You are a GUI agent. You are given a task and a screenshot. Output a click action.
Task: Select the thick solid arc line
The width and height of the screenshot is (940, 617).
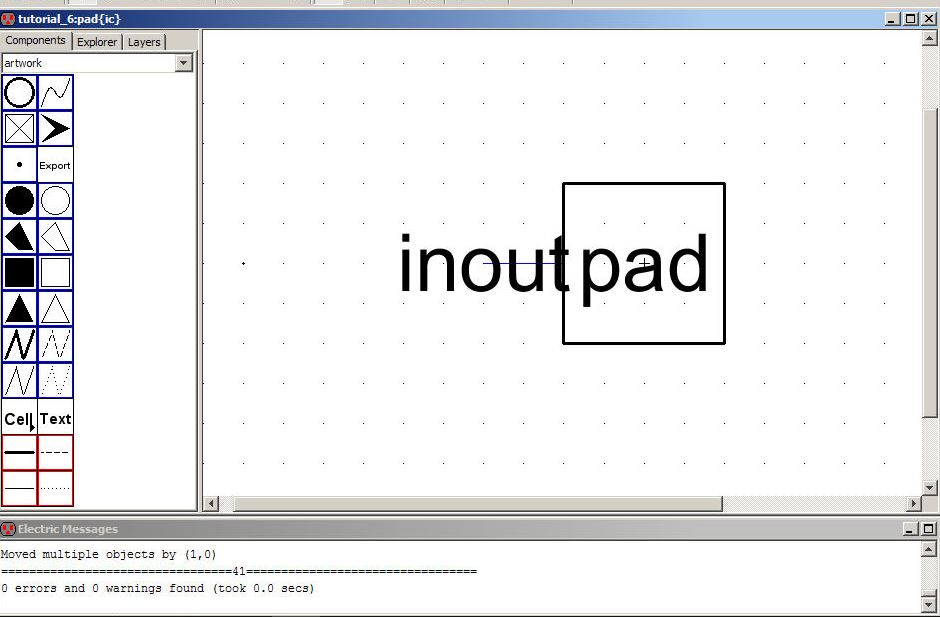point(19,452)
